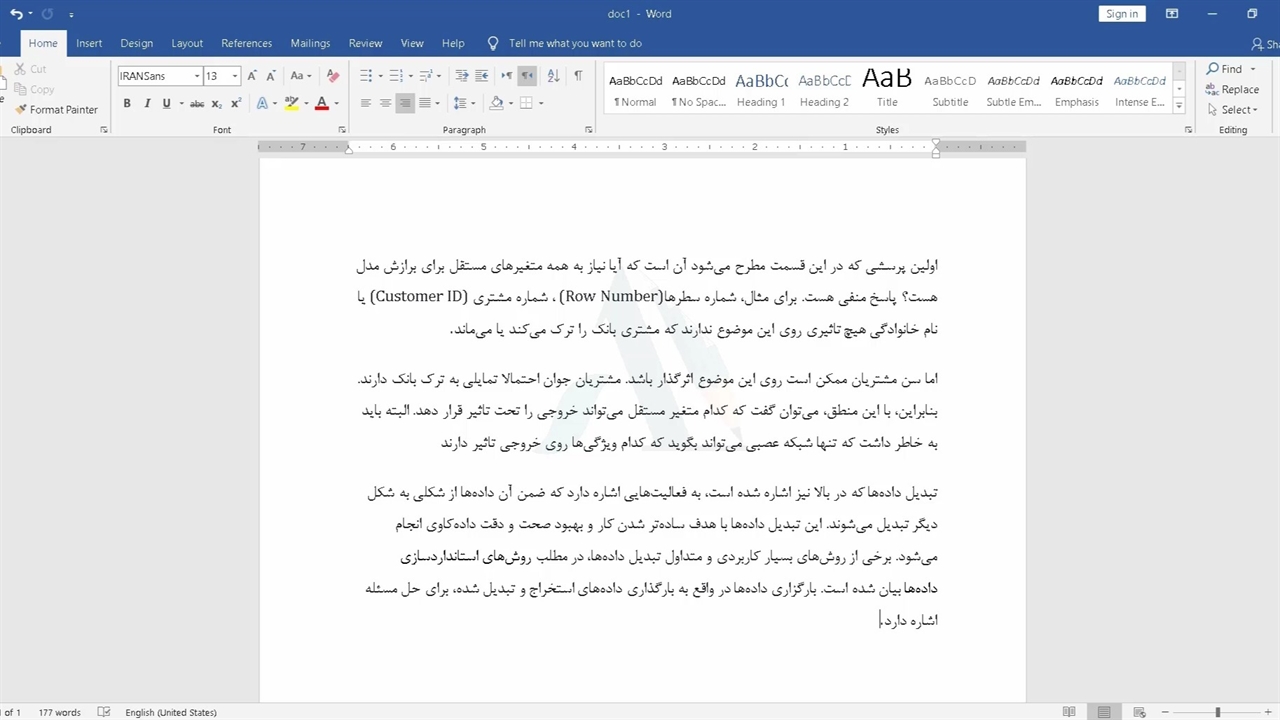Clear all formatting with the eraser icon

click(333, 76)
